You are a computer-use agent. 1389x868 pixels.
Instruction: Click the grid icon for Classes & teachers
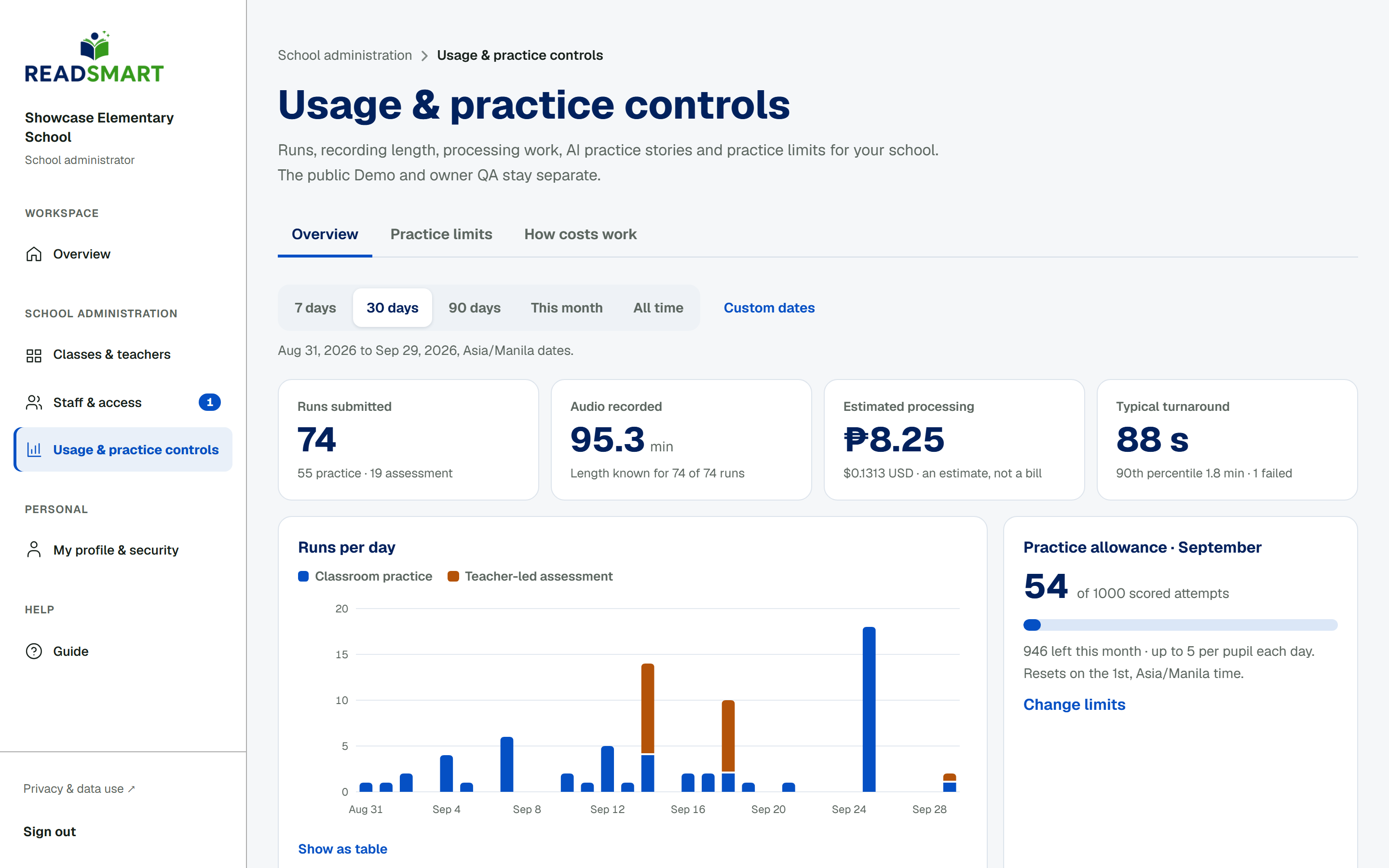(x=34, y=355)
